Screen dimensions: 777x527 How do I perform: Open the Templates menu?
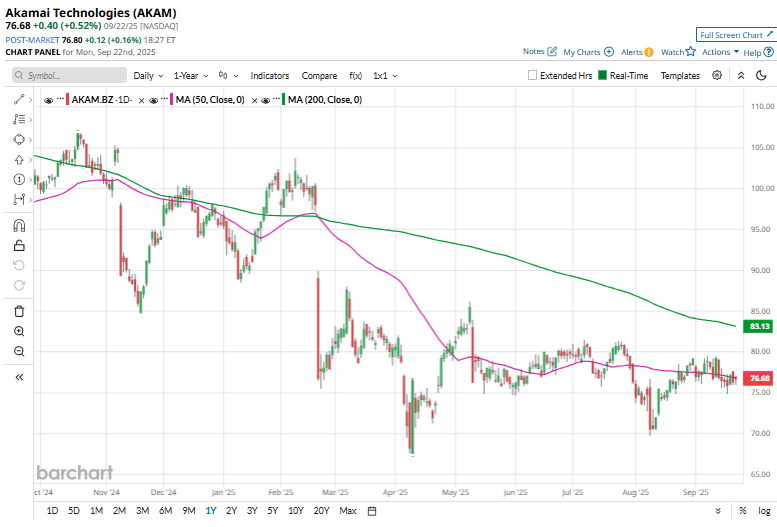[x=680, y=75]
